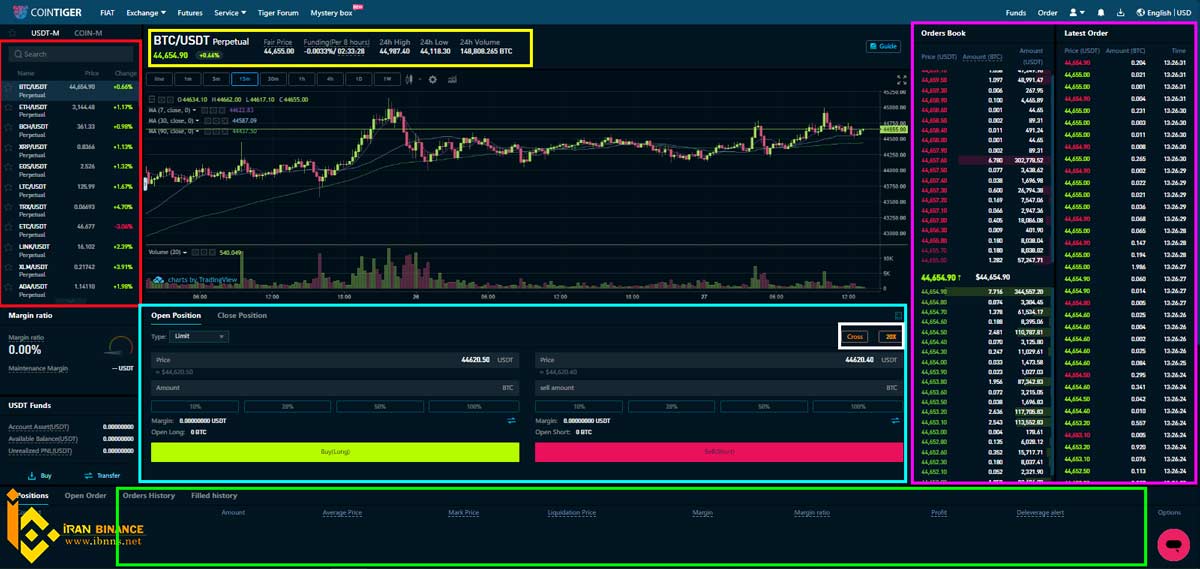Click the buy Price input field

tap(335, 359)
